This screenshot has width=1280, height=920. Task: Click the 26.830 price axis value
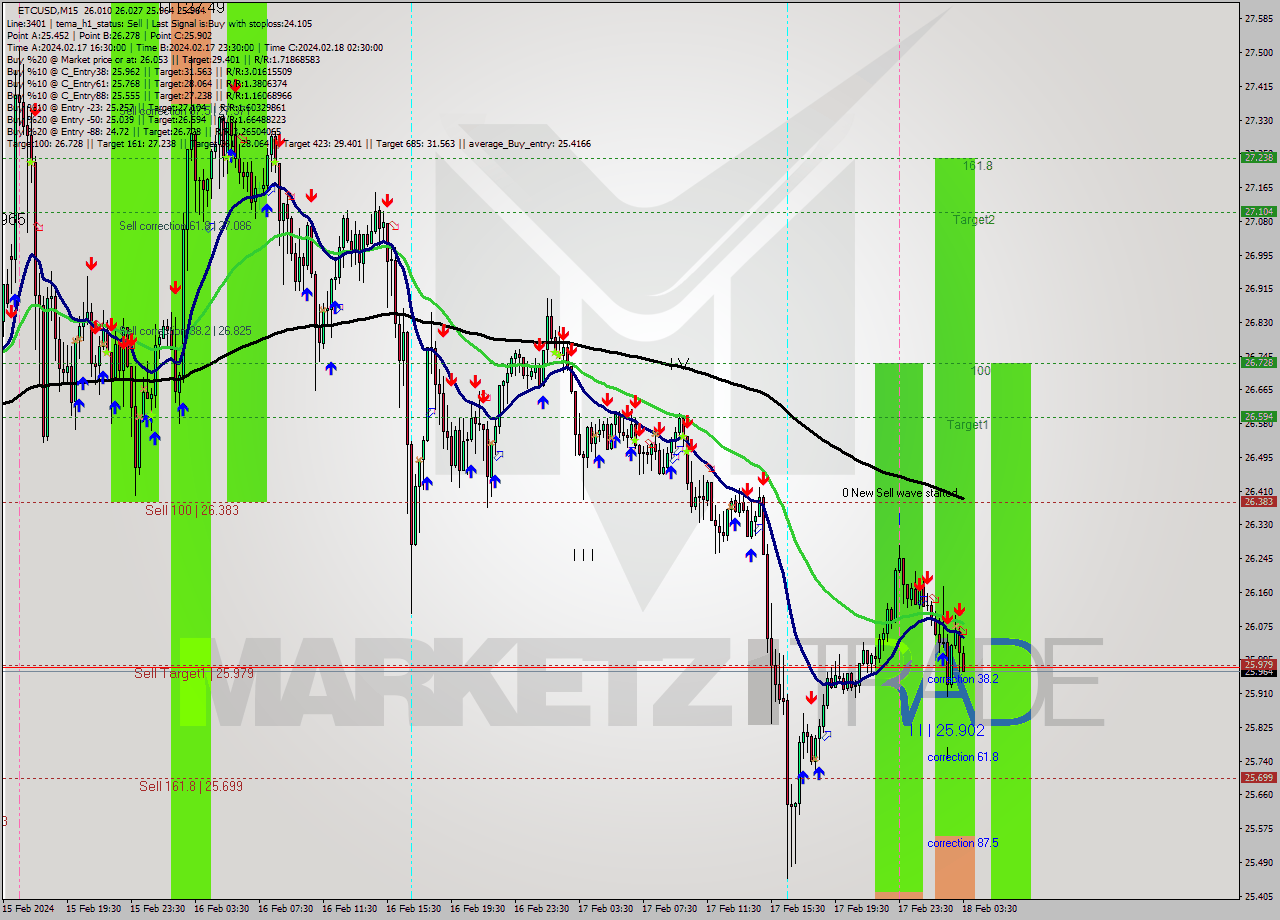point(1258,322)
